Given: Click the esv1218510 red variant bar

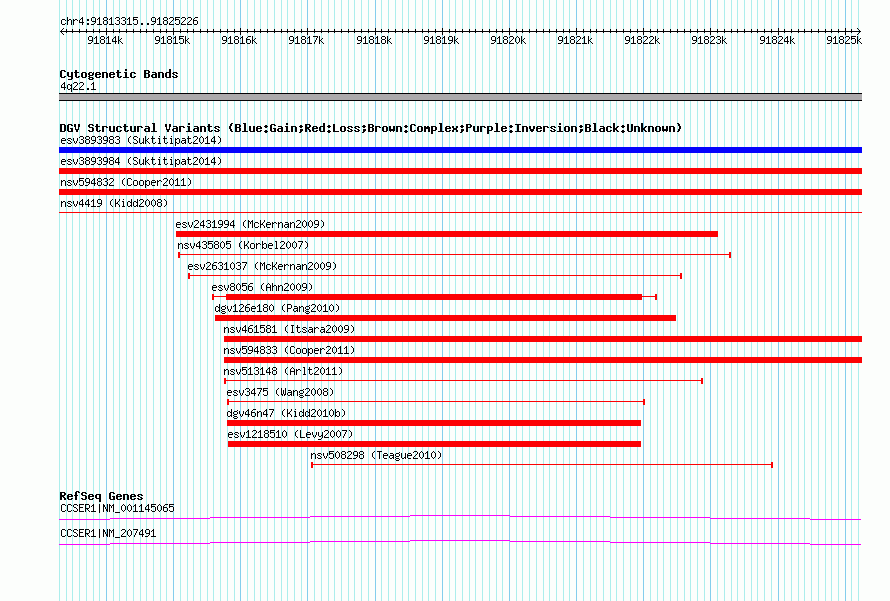Looking at the screenshot, I should pos(434,444).
